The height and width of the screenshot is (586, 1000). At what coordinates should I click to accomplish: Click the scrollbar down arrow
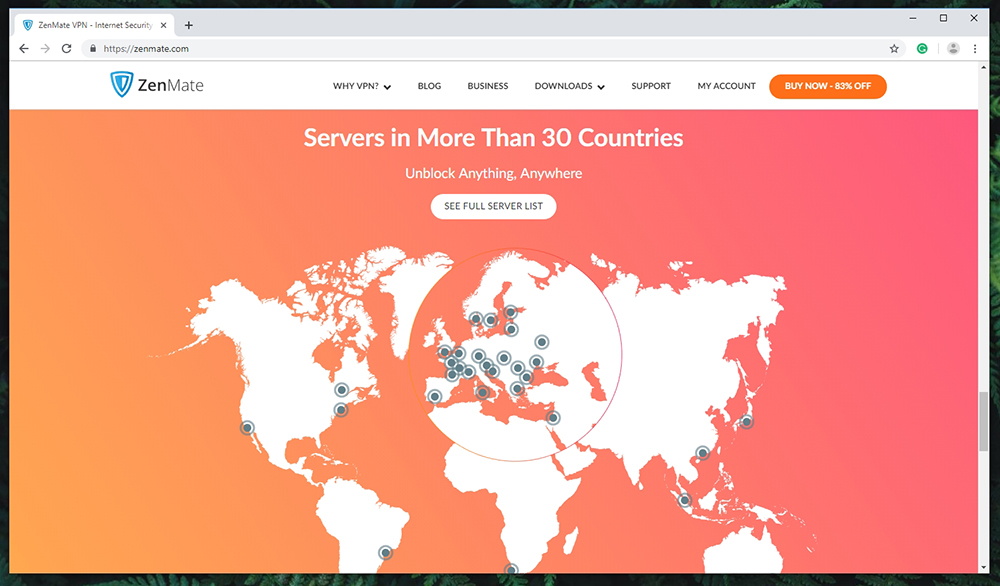pyautogui.click(x=983, y=568)
